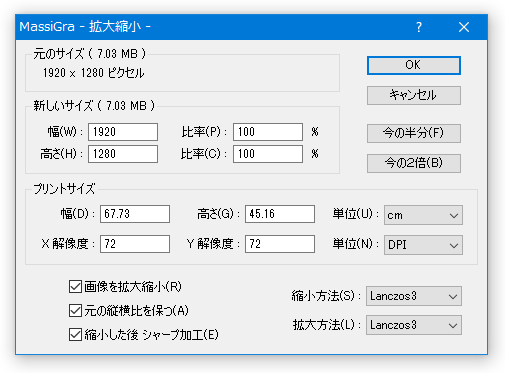Close the MassiGra 拡大縮小 dialog
Image resolution: width=505 pixels, height=373 pixels.
pyautogui.click(x=464, y=27)
